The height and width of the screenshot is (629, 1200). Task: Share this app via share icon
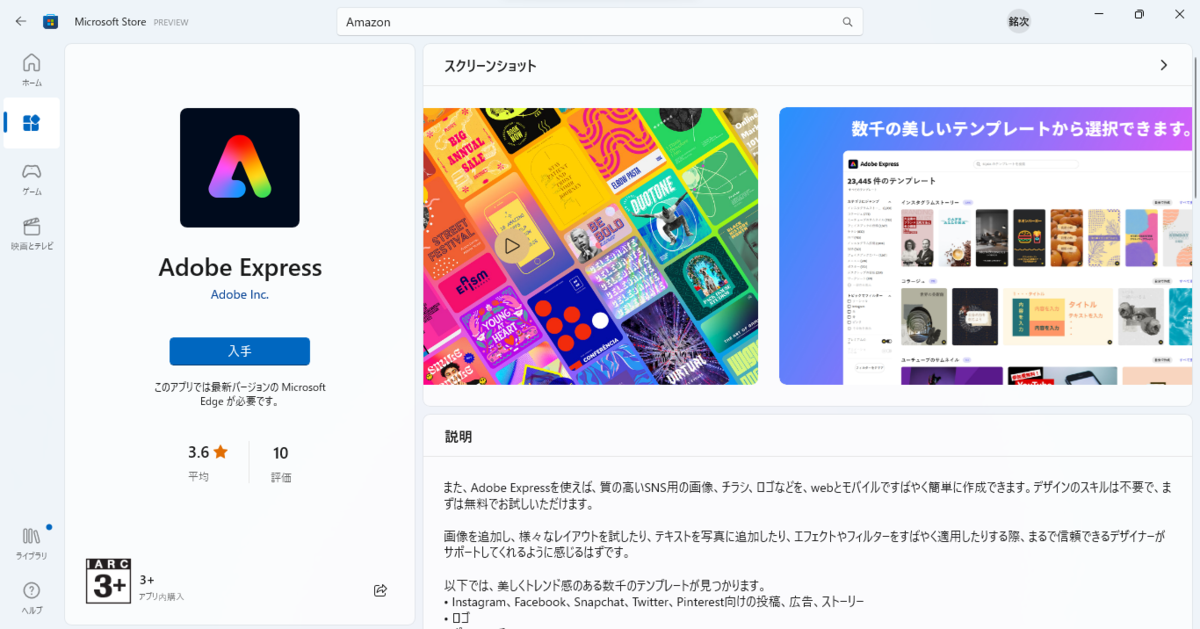tap(380, 590)
